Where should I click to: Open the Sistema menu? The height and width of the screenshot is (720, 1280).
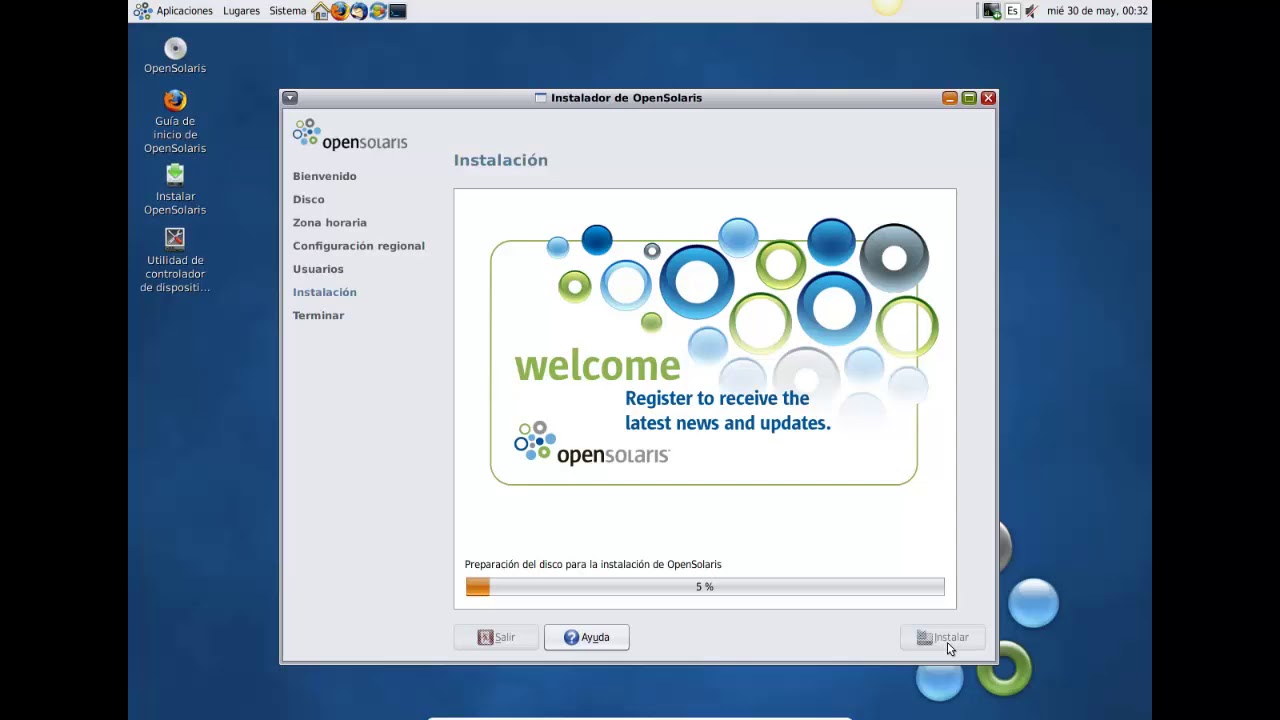pyautogui.click(x=288, y=11)
